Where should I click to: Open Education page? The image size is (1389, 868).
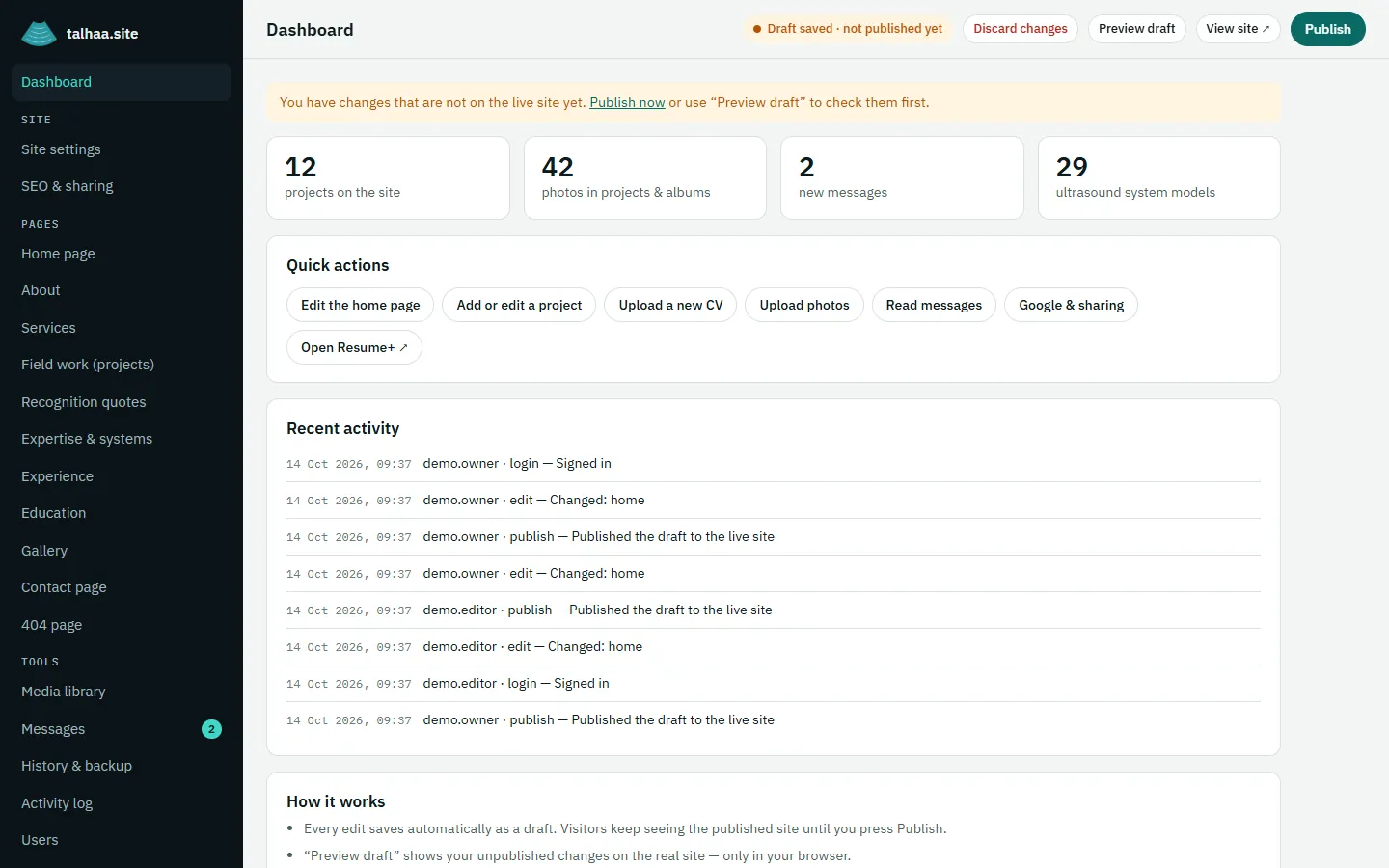122,513
